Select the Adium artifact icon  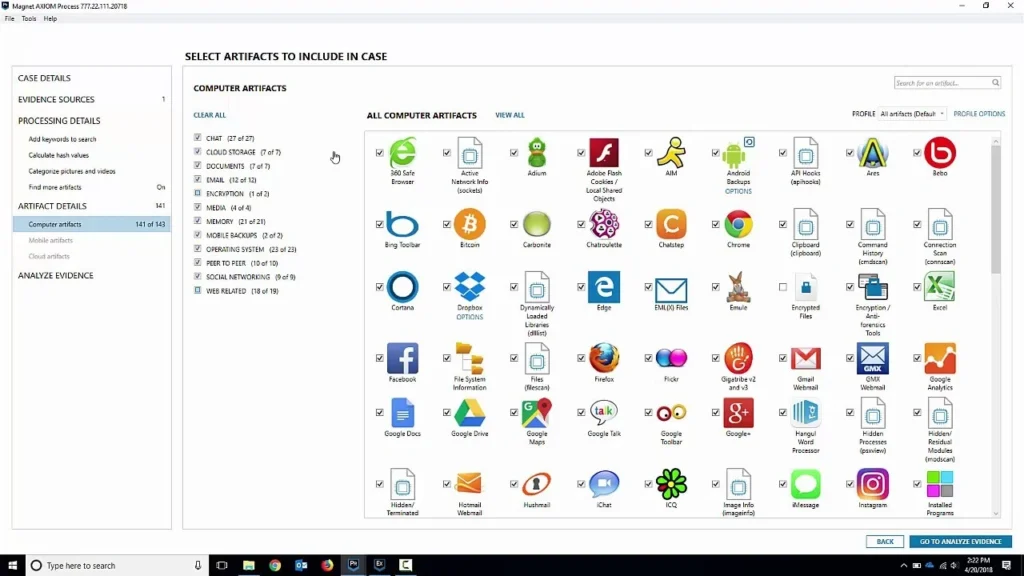(x=537, y=153)
